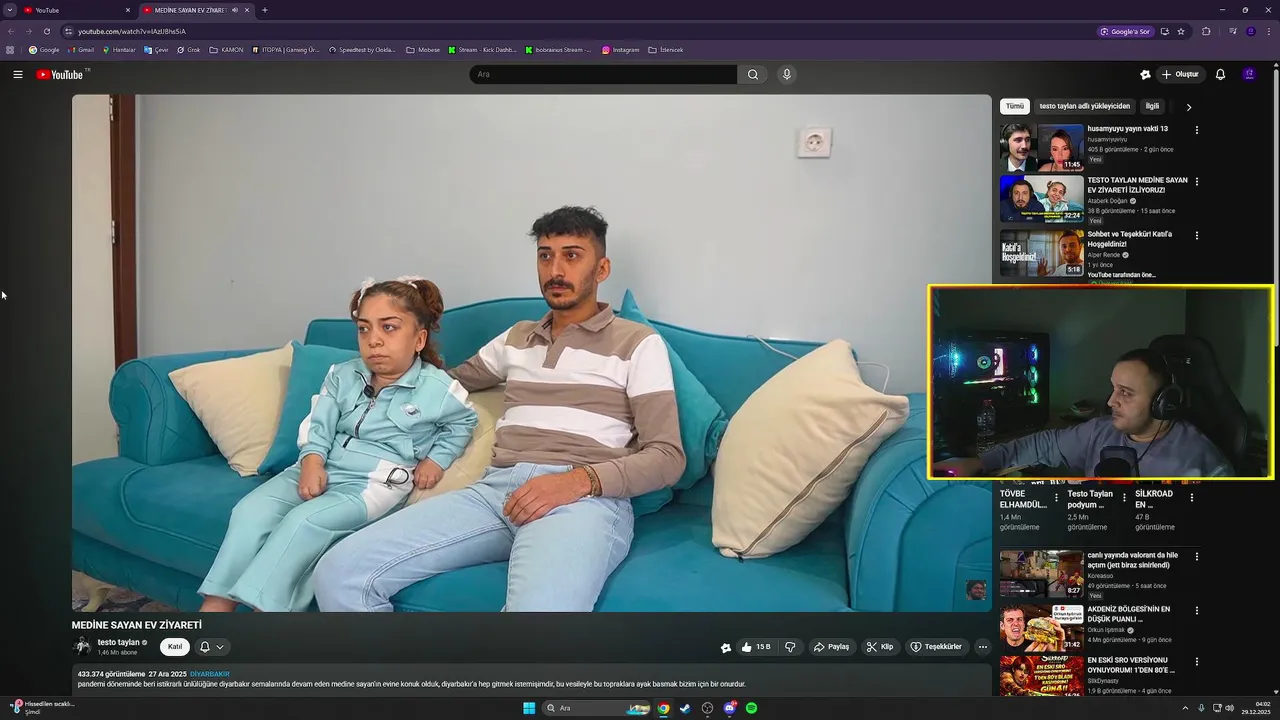Switch to the first YouTube tab
The height and width of the screenshot is (720, 1280).
(x=78, y=10)
